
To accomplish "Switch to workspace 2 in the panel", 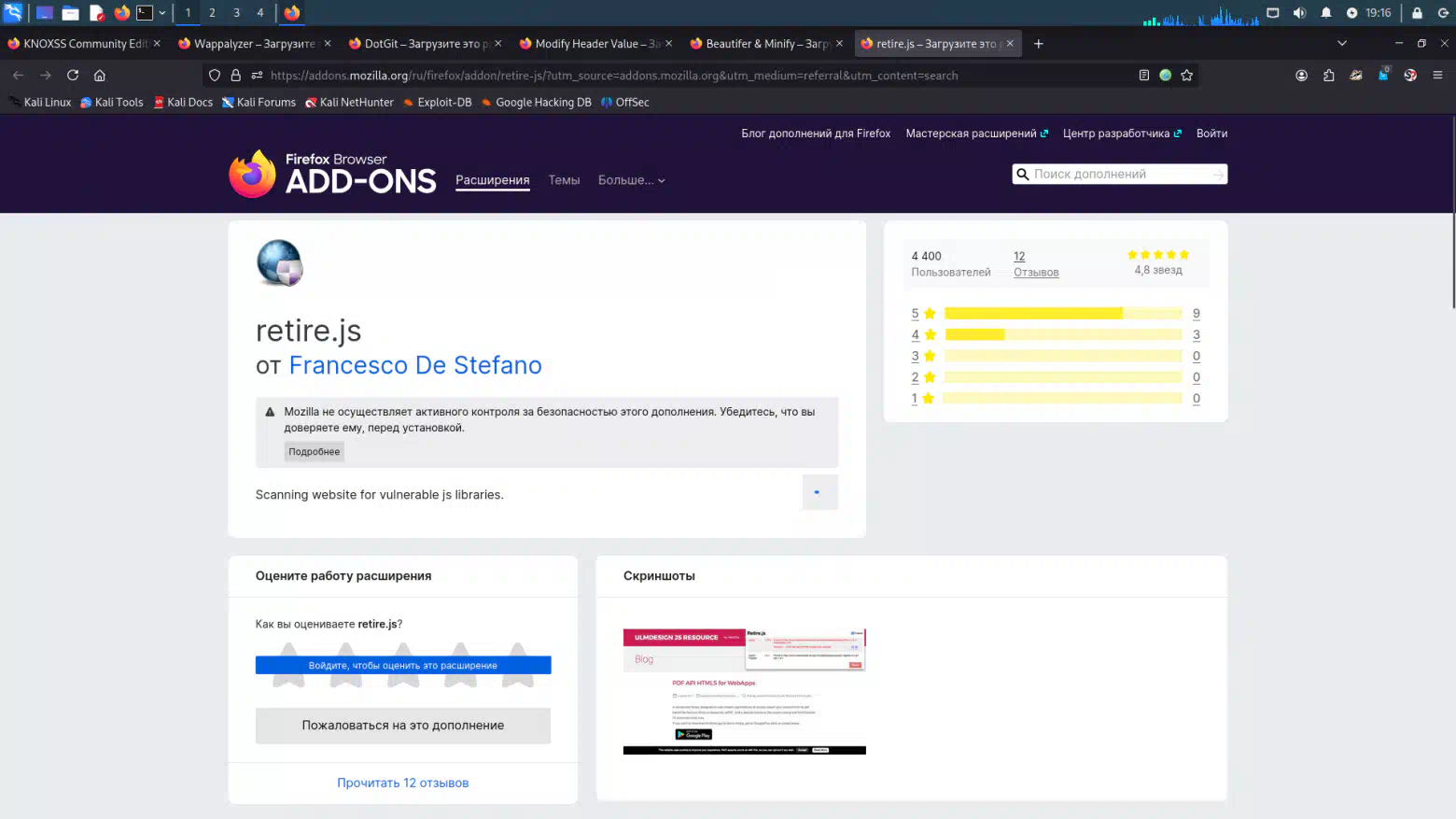I will click(x=212, y=13).
